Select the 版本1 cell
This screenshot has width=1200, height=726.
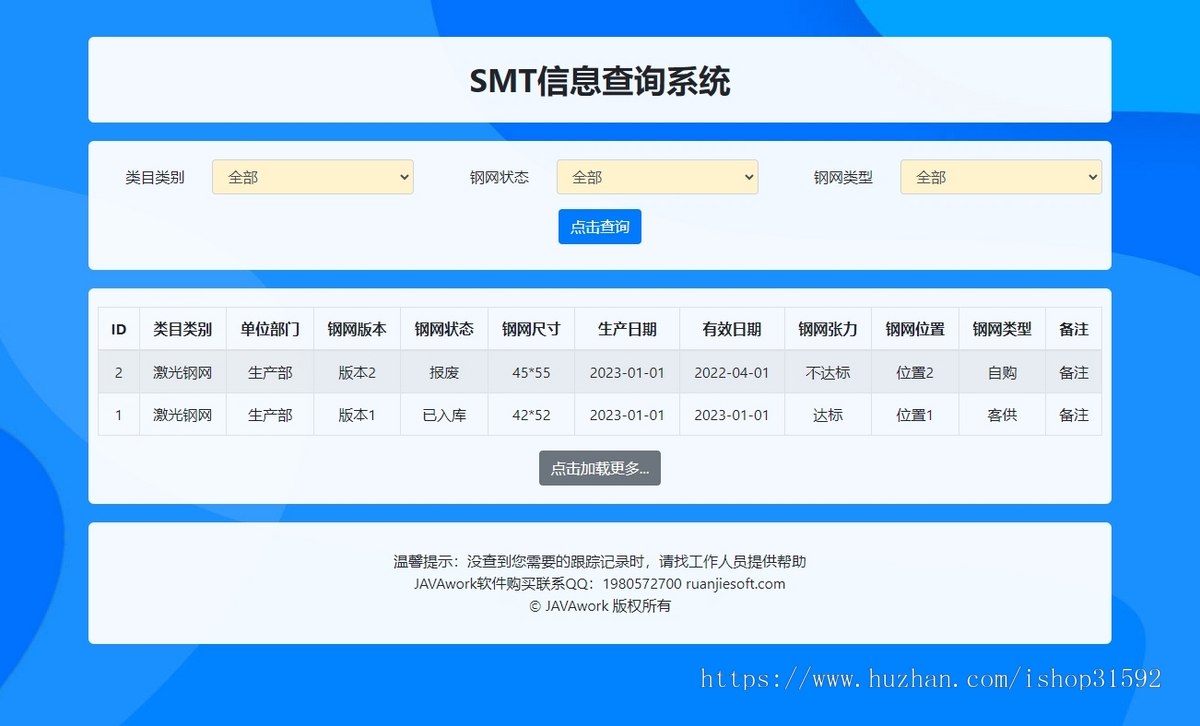(x=357, y=414)
